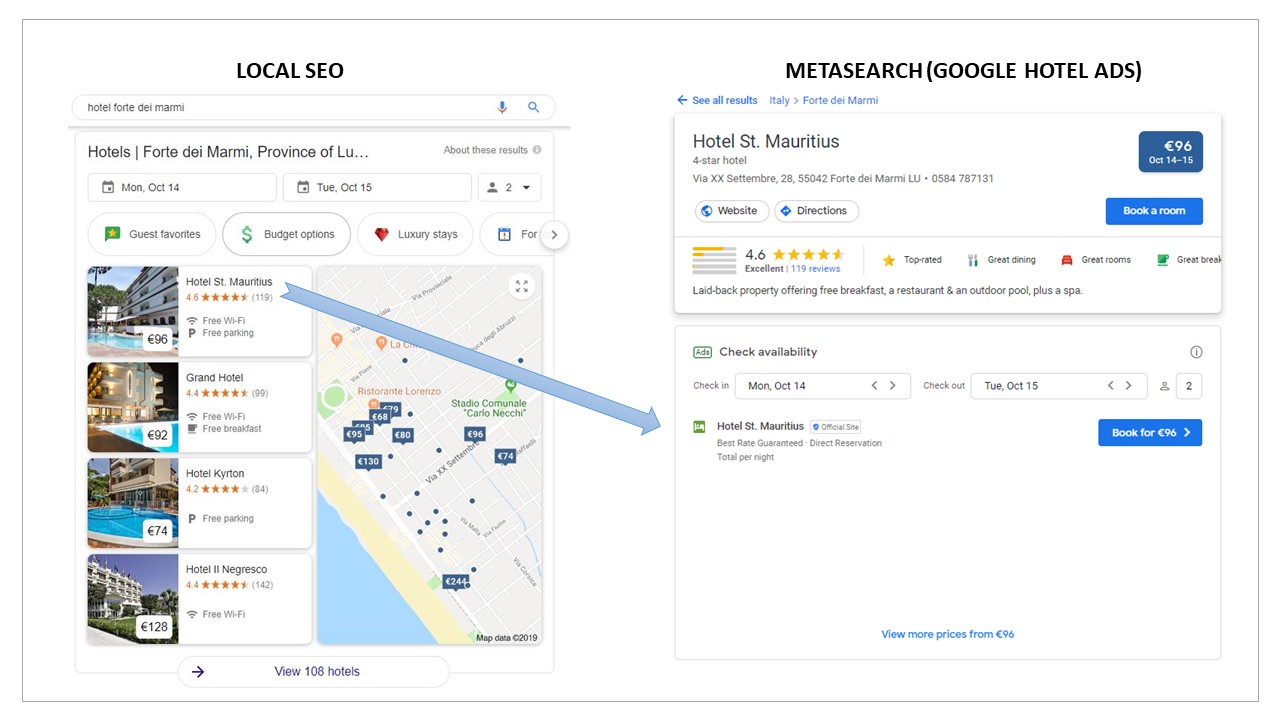Click the €74 price pin on the map
The height and width of the screenshot is (720, 1280).
click(x=506, y=457)
